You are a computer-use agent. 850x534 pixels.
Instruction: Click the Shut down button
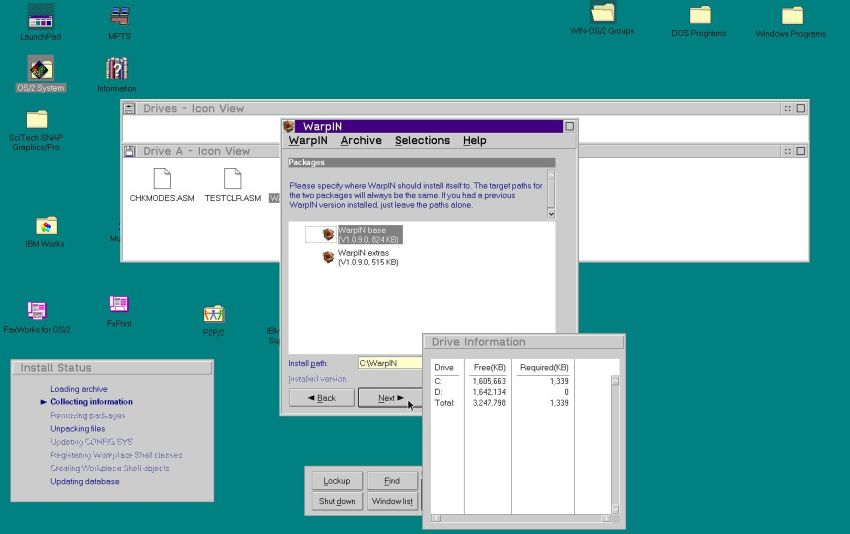337,501
